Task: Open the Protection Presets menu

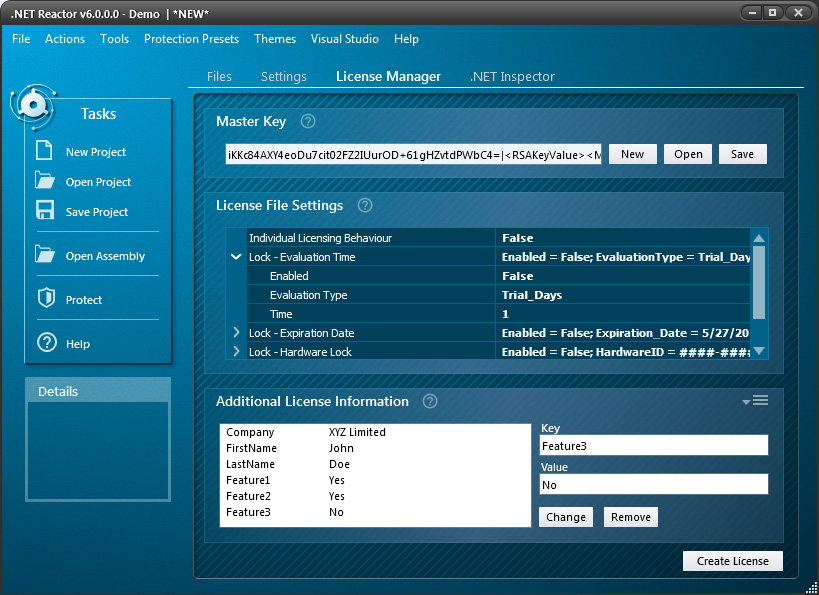Action: click(191, 39)
